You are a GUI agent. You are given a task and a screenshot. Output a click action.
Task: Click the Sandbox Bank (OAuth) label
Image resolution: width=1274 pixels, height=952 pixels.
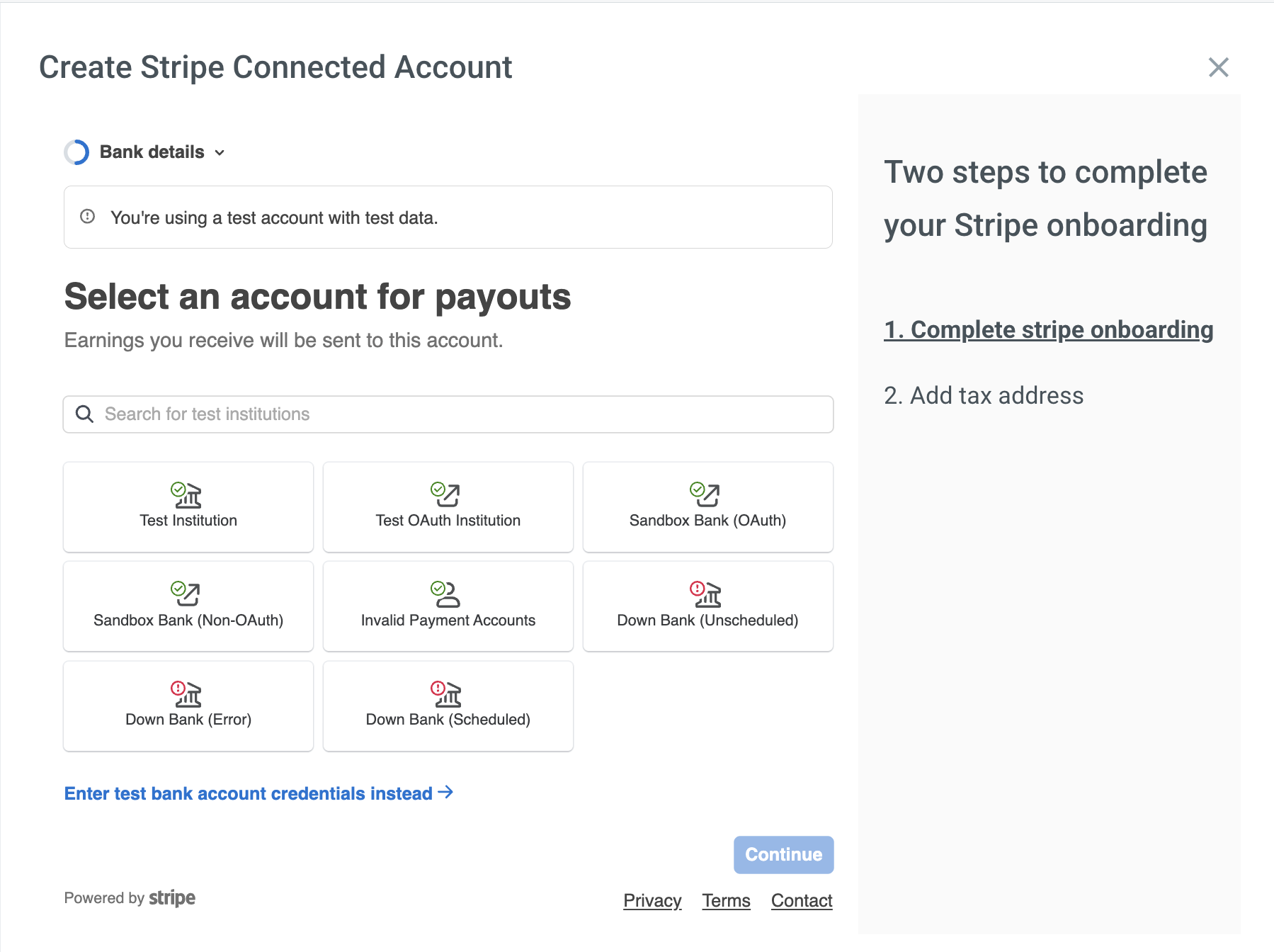coord(708,521)
